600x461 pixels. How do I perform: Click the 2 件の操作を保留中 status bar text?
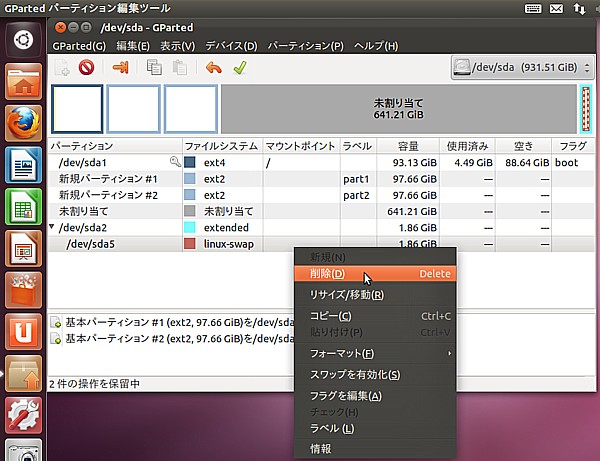94,384
